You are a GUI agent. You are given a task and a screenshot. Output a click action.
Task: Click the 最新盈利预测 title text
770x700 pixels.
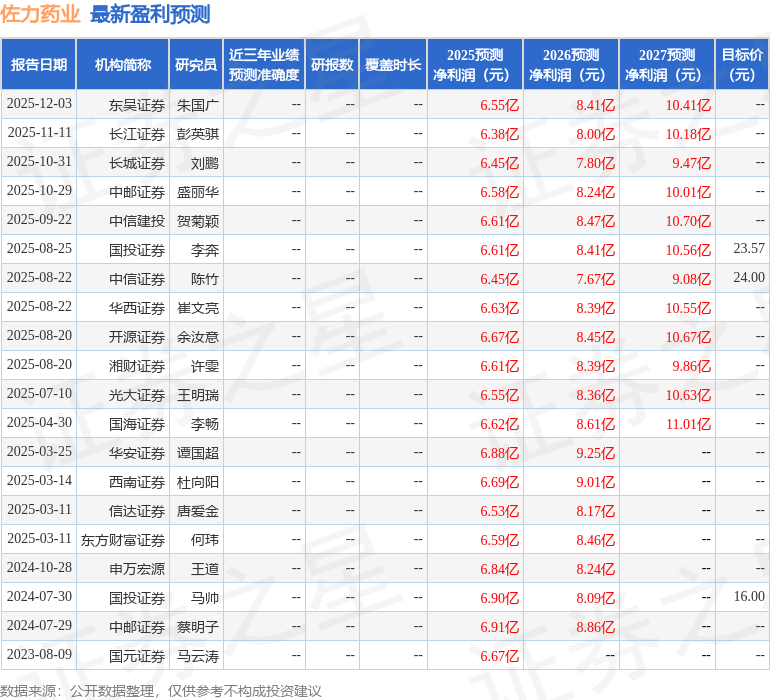150,14
